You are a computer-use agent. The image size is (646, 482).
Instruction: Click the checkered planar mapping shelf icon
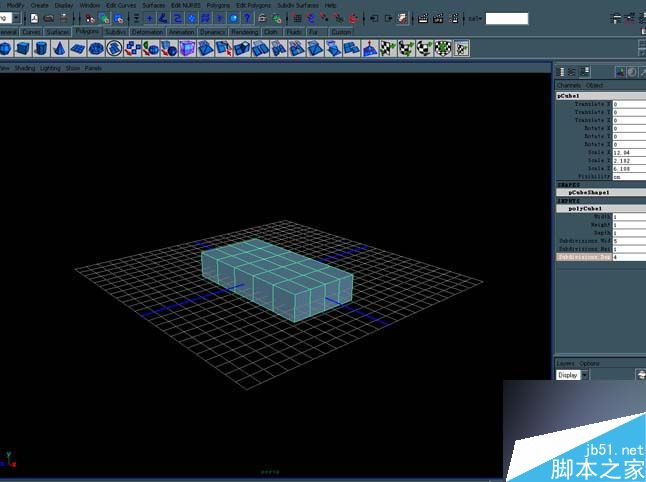click(x=387, y=49)
